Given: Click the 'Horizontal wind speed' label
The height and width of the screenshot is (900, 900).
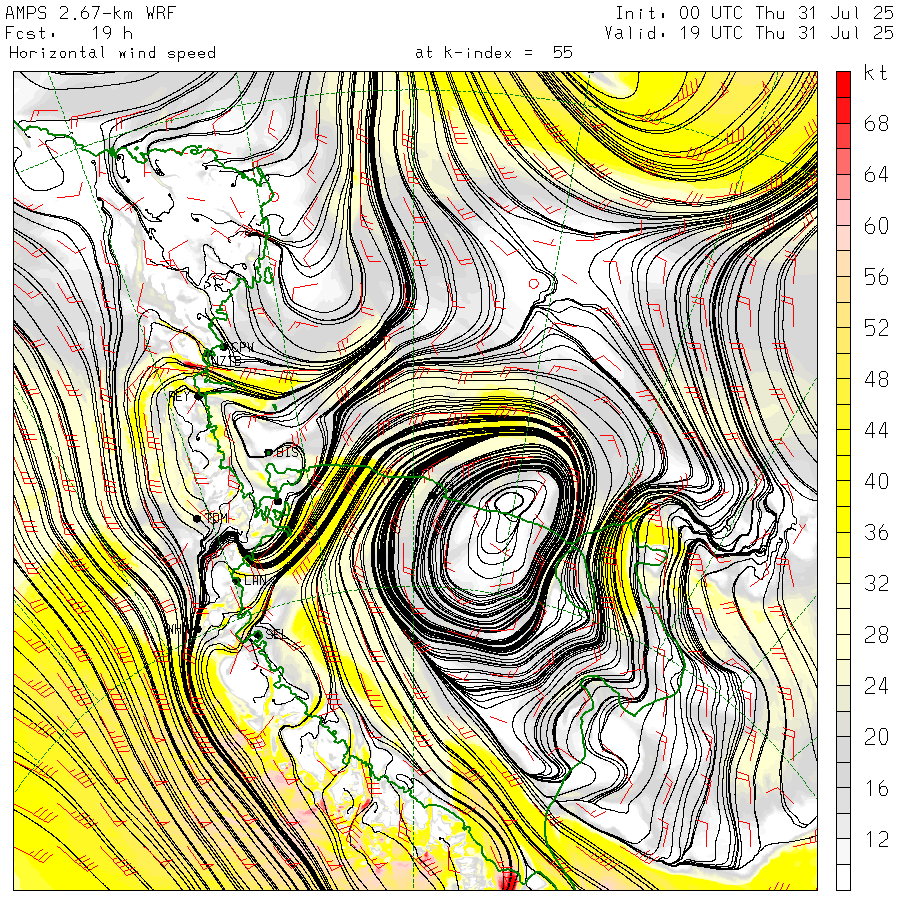Looking at the screenshot, I should pos(112,53).
